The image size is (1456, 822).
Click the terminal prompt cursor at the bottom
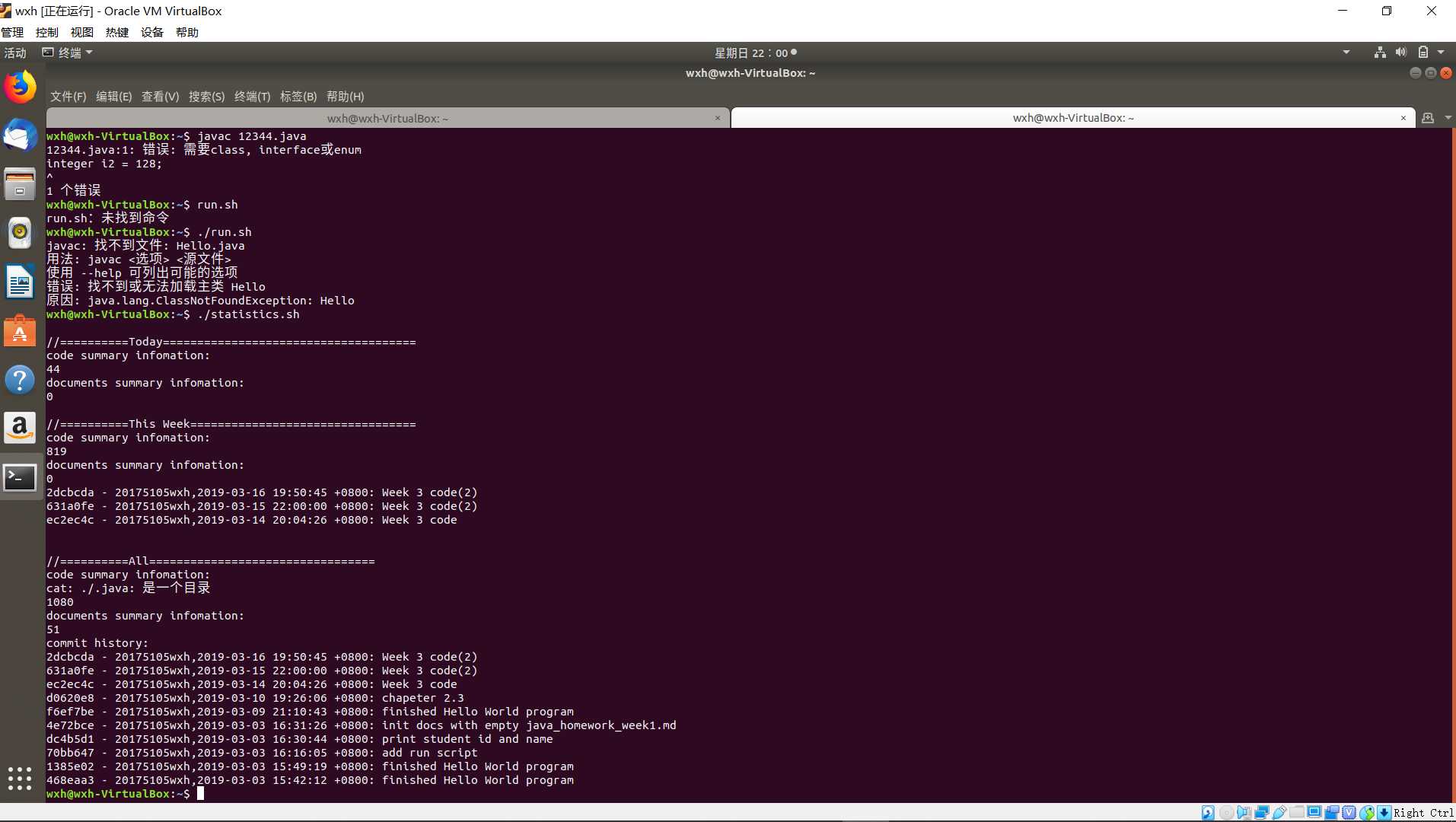201,793
